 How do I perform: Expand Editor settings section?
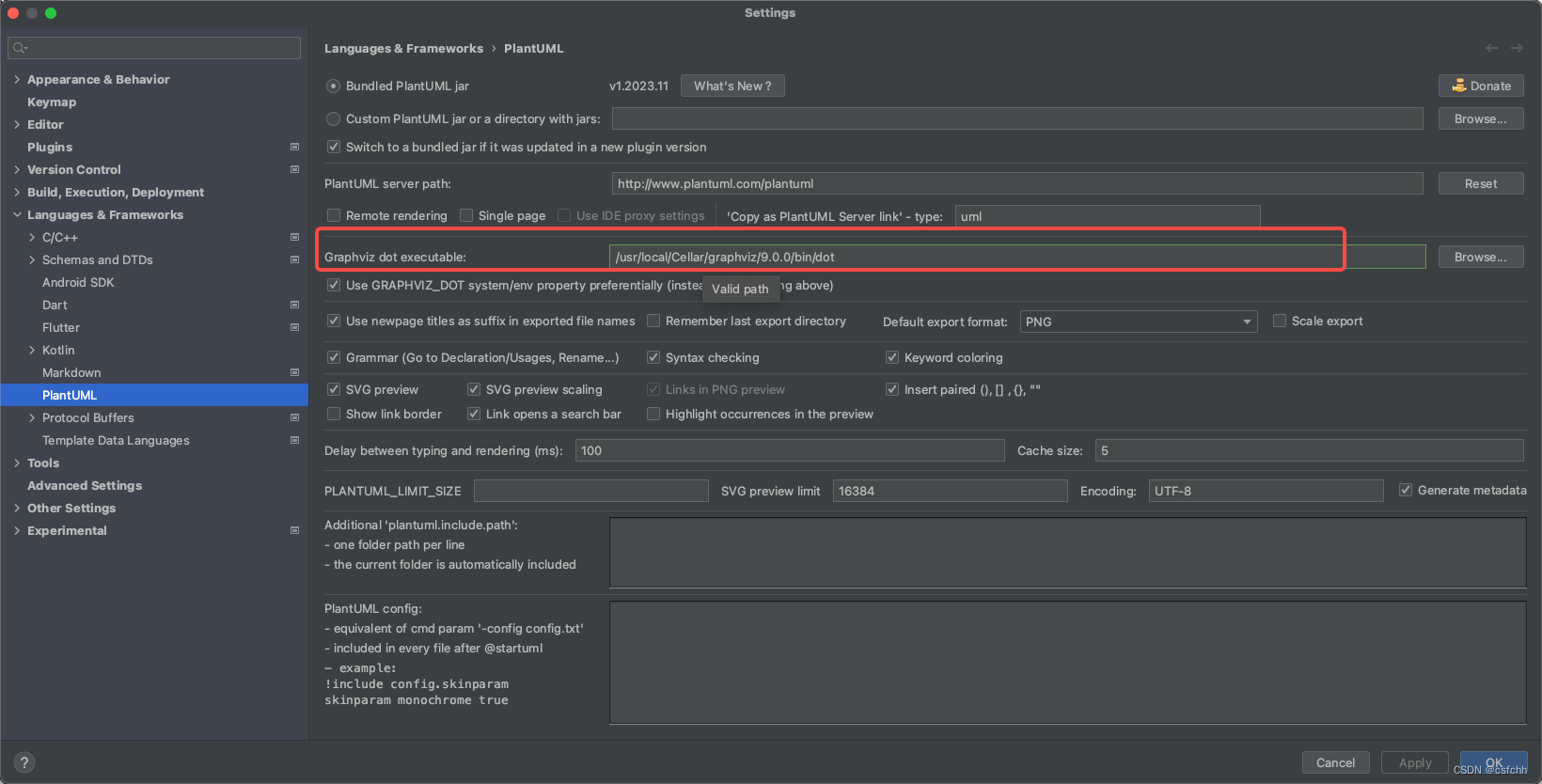pyautogui.click(x=17, y=124)
